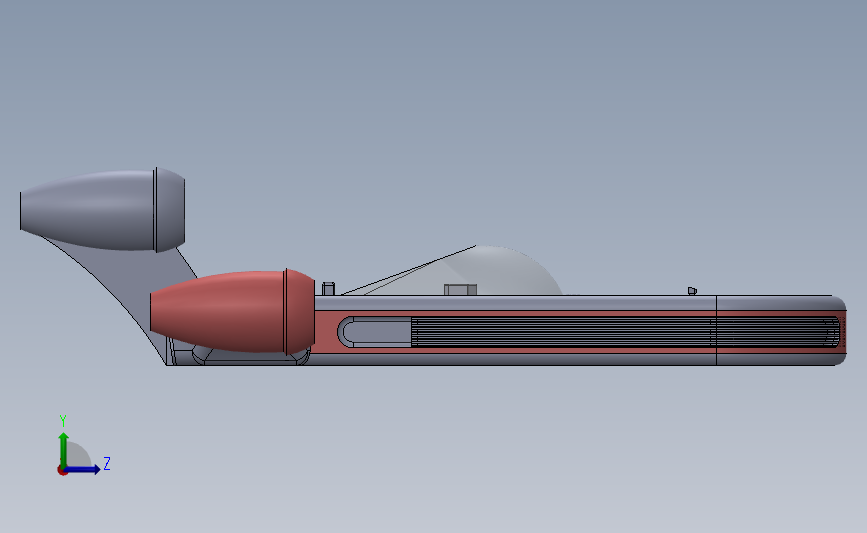This screenshot has width=867, height=533.
Task: Select the small peg behind the red engine
Action: pyautogui.click(x=328, y=289)
